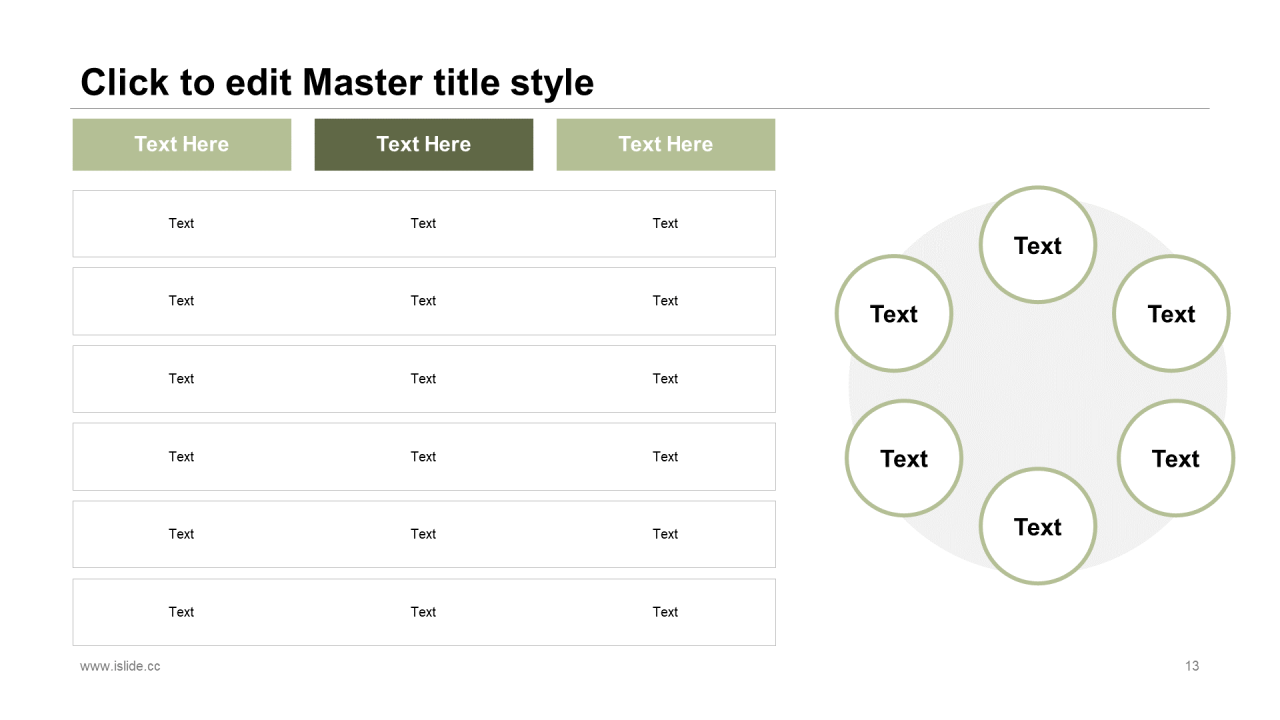Click fifth-row 'Text' in the middle column

pos(423,534)
